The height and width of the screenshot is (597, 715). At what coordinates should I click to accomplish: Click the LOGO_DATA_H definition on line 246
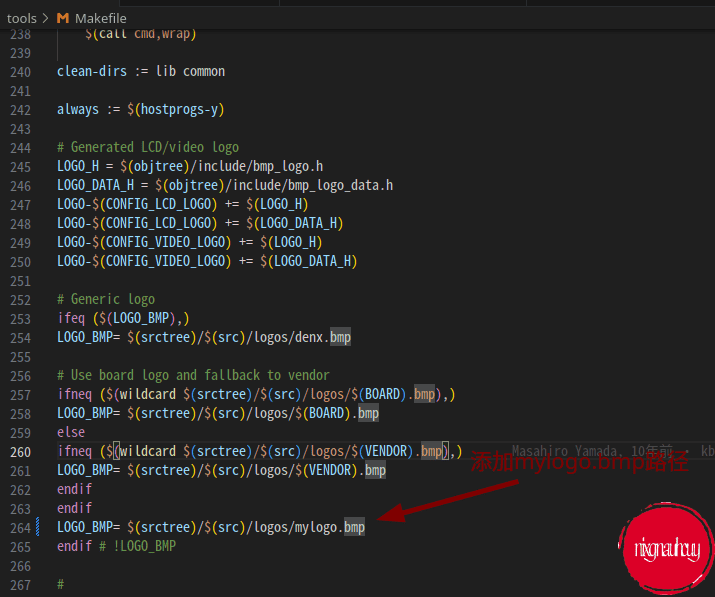pyautogui.click(x=224, y=185)
